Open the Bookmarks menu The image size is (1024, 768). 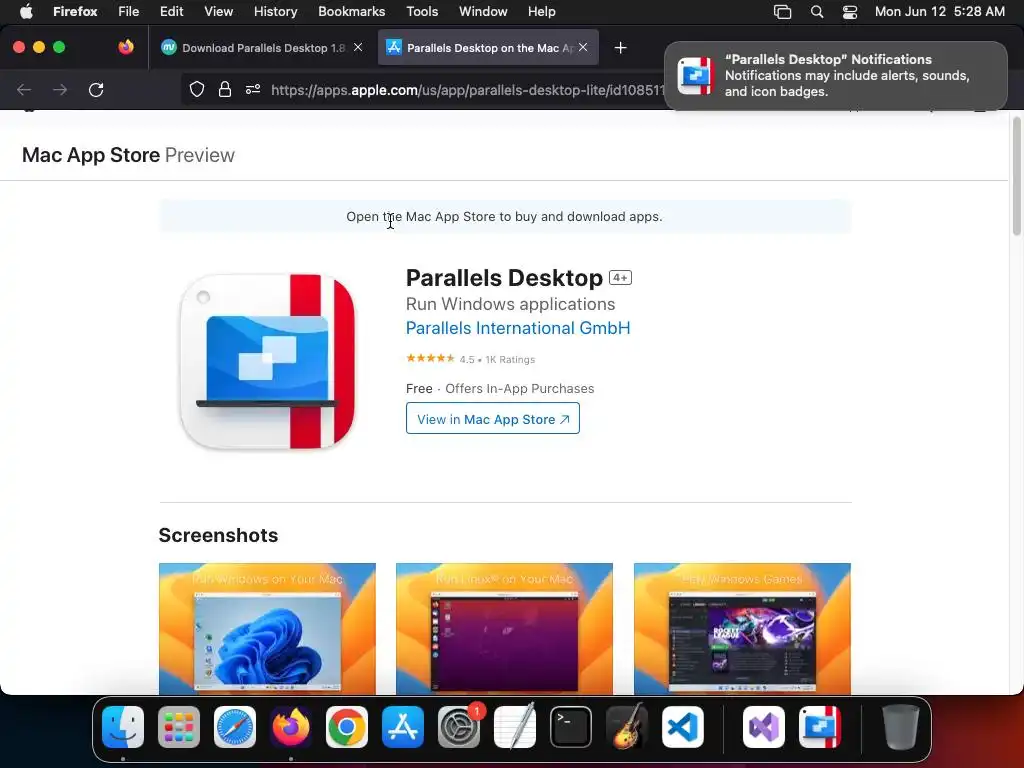point(351,11)
